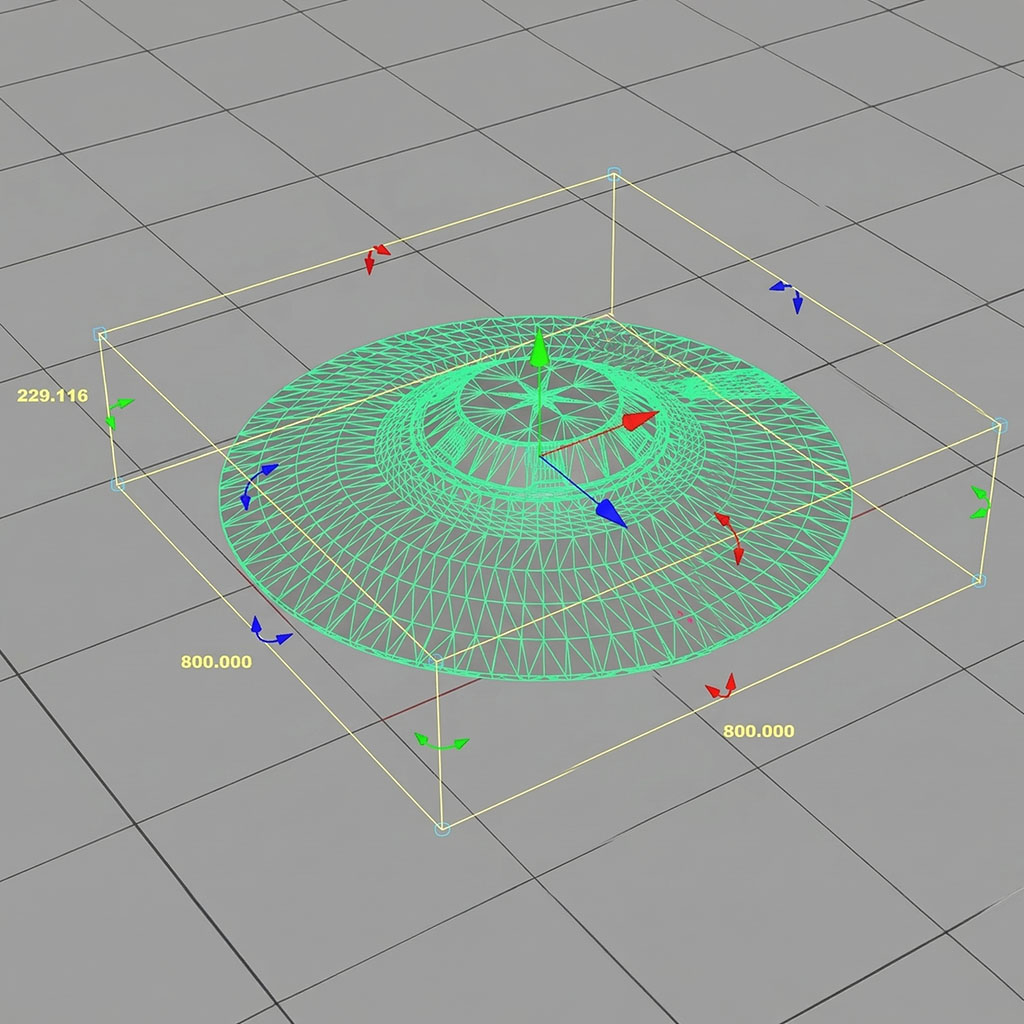Select green rotate handle on far right vertical edge

tap(981, 502)
